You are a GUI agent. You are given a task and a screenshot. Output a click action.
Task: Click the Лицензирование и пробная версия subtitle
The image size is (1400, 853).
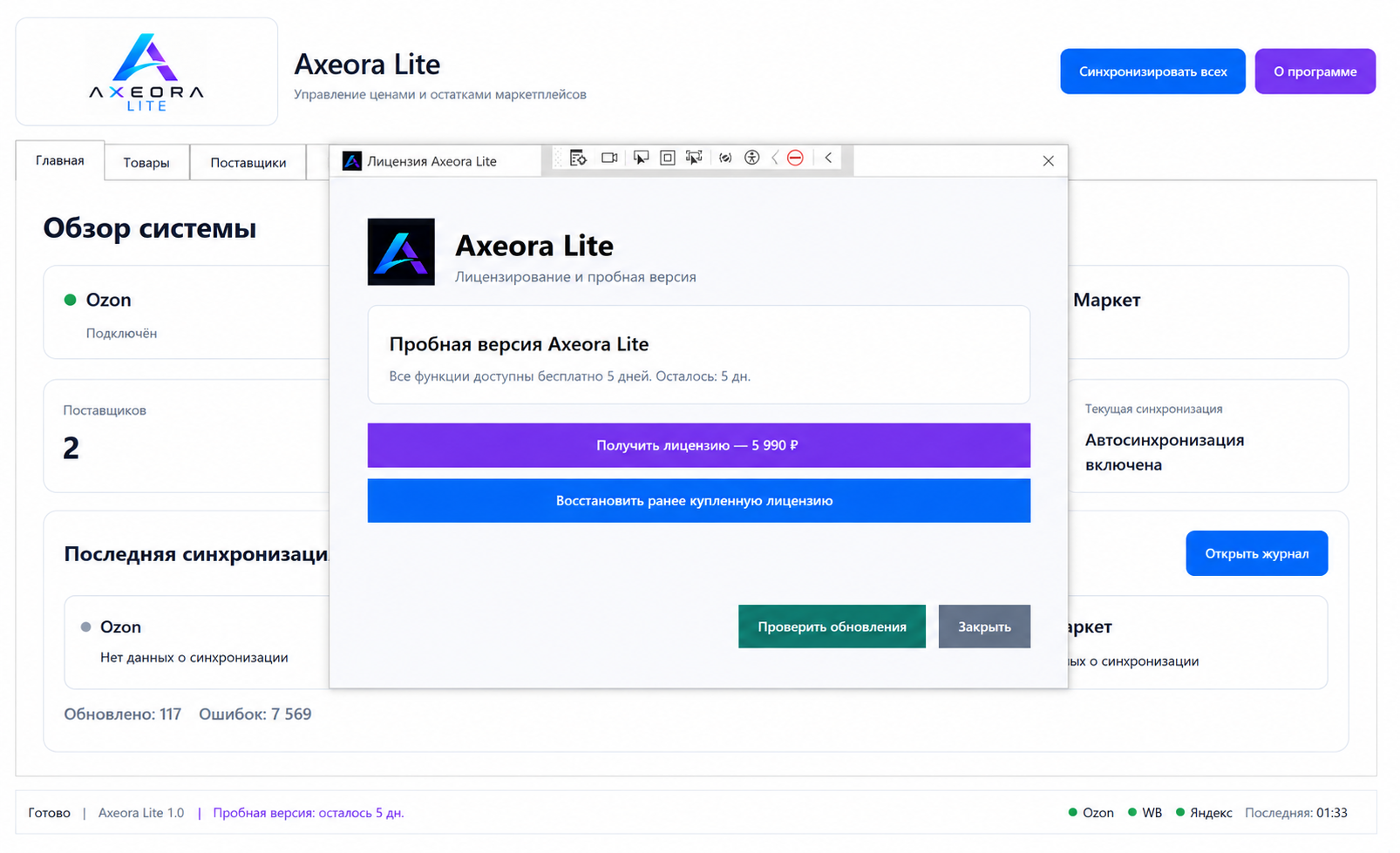click(575, 277)
